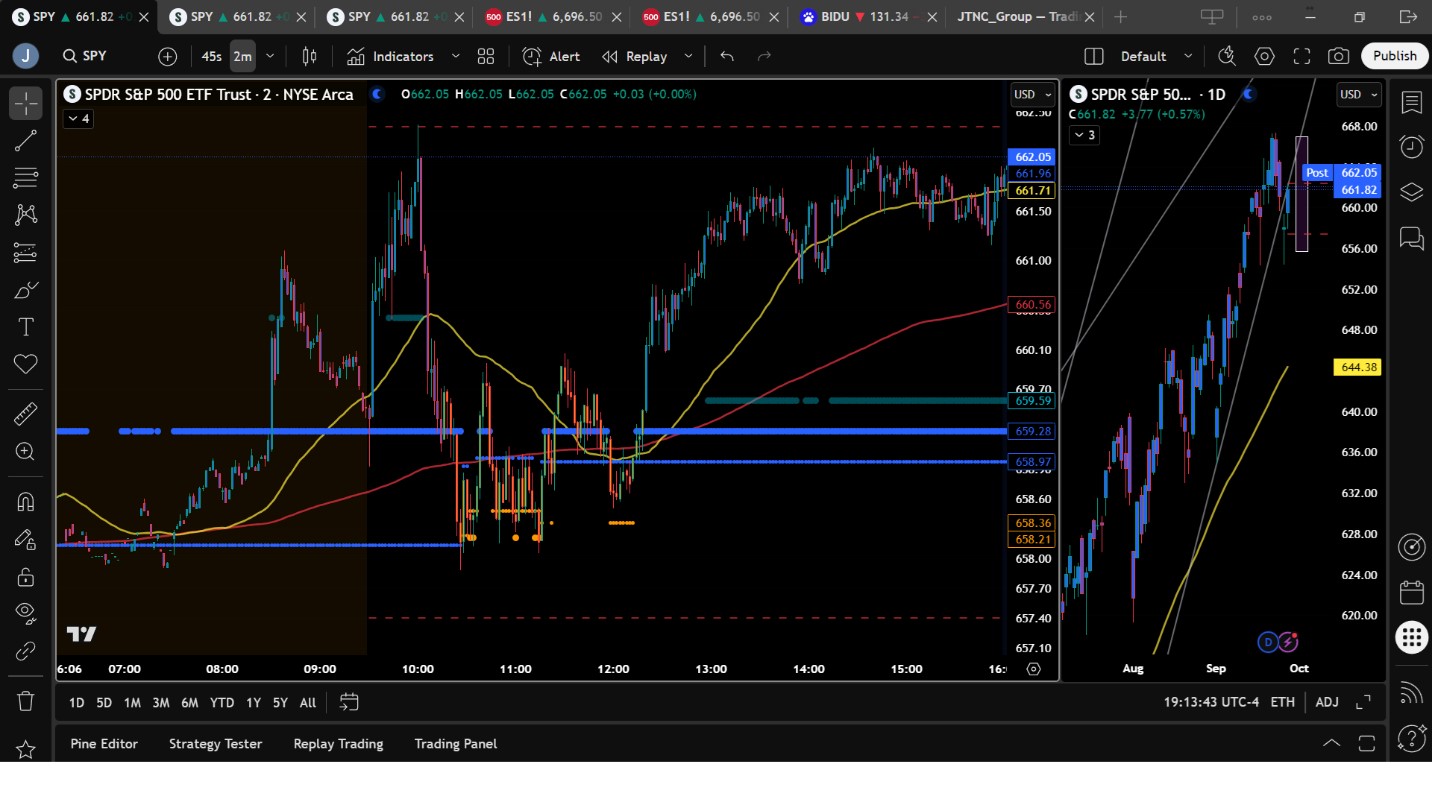
Task: Open the indicator templates grid icon
Action: pyautogui.click(x=486, y=56)
